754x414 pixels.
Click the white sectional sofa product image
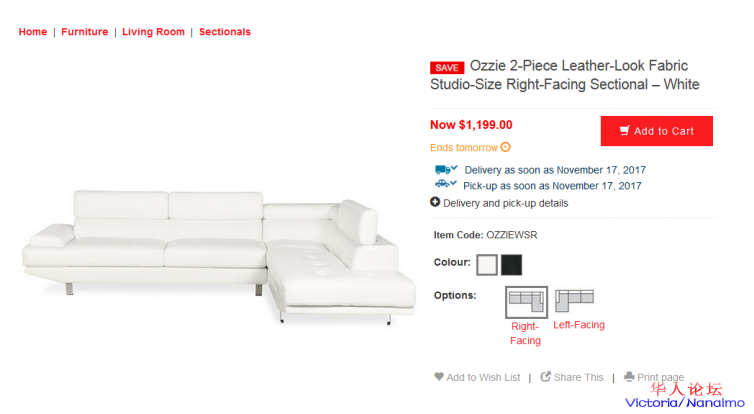(x=220, y=255)
